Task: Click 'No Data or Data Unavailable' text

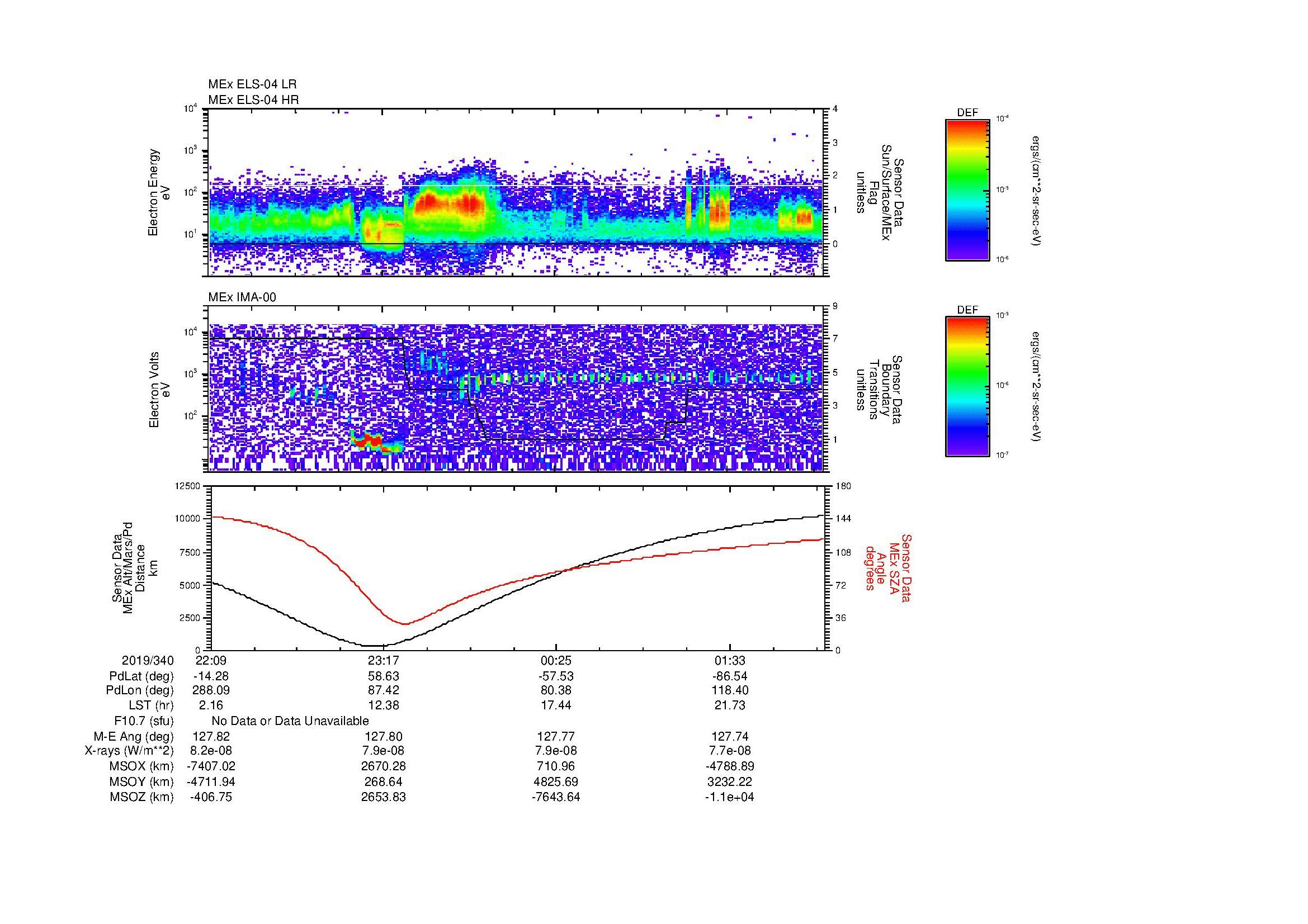Action: [290, 721]
